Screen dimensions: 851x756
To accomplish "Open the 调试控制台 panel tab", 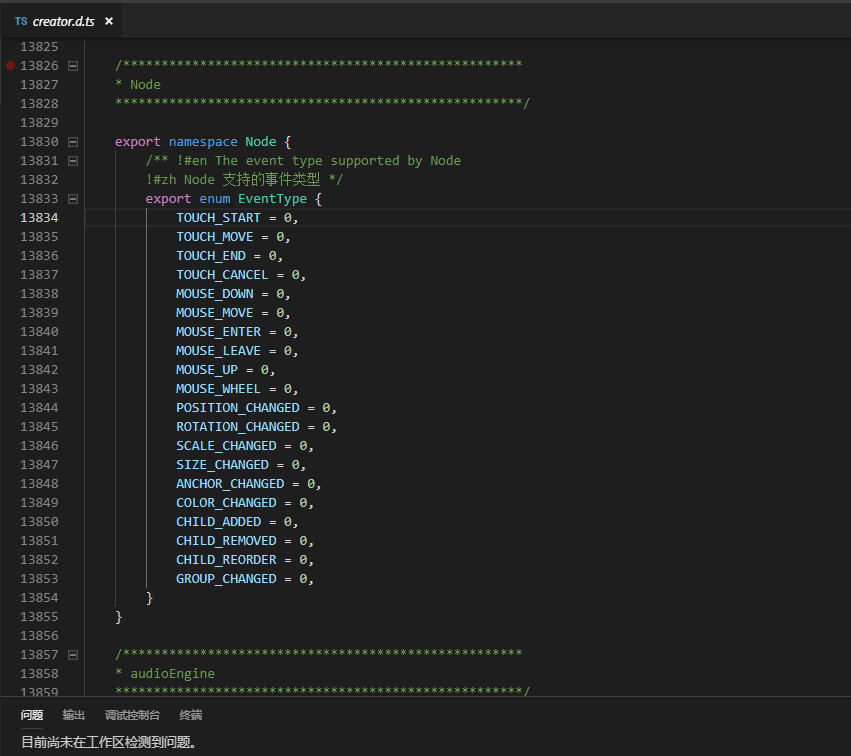I will point(132,715).
